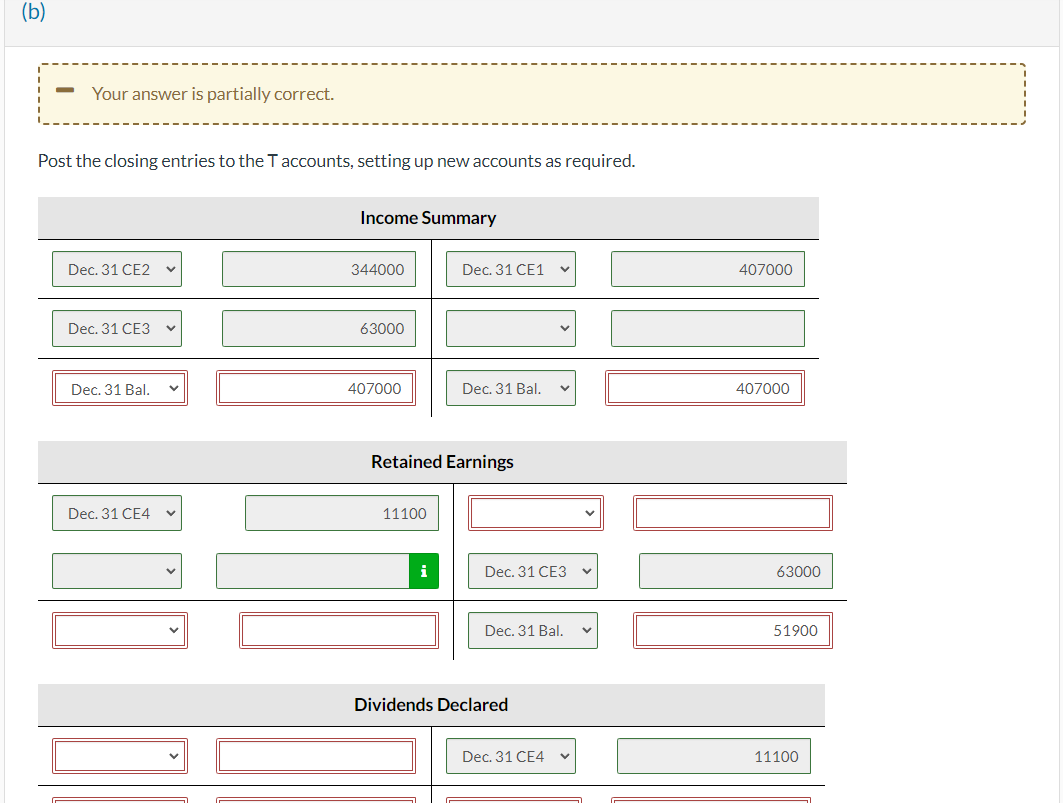Open the Dec. 31 CE4 dropdown in Retained Earnings
The image size is (1063, 803).
coord(116,512)
